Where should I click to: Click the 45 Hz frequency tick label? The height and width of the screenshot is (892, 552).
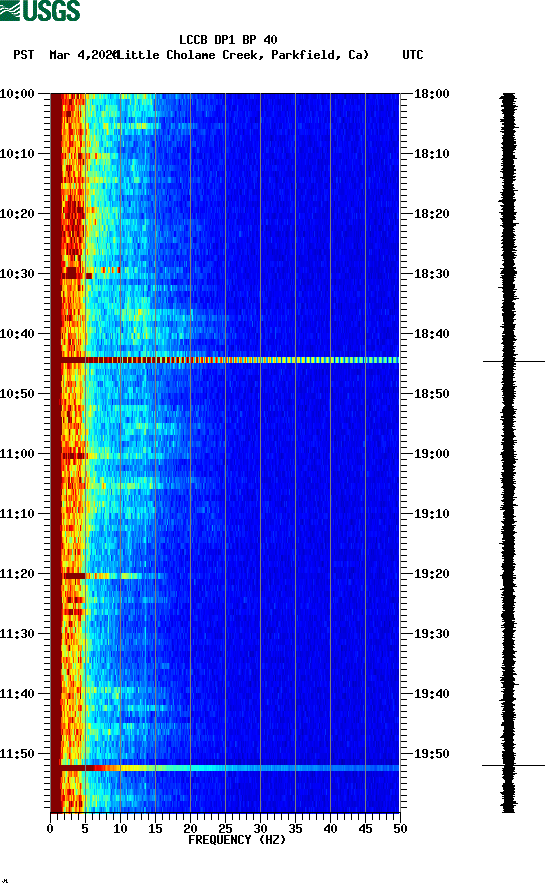tap(365, 829)
